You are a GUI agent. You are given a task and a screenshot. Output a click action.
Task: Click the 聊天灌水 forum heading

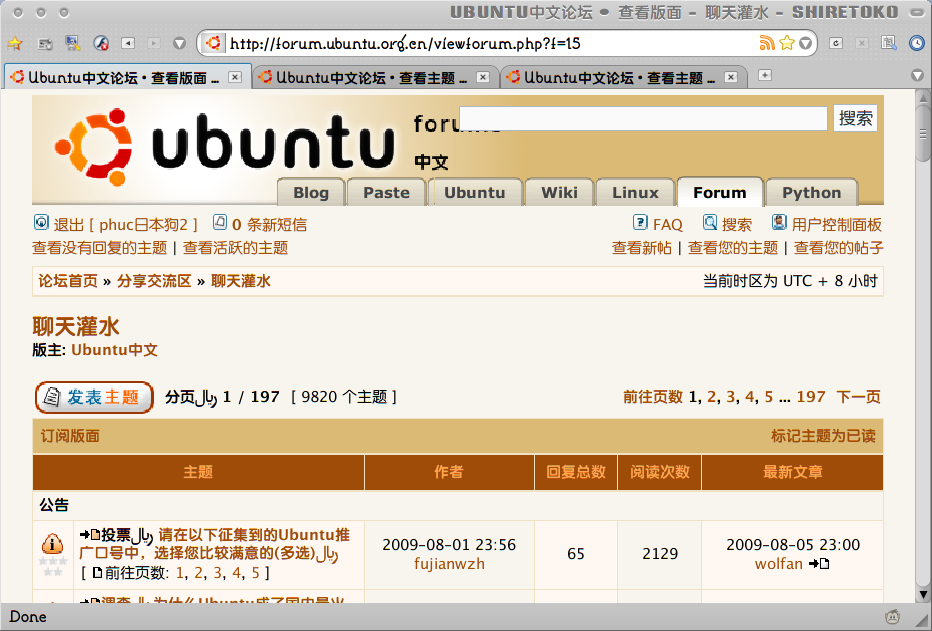click(76, 326)
